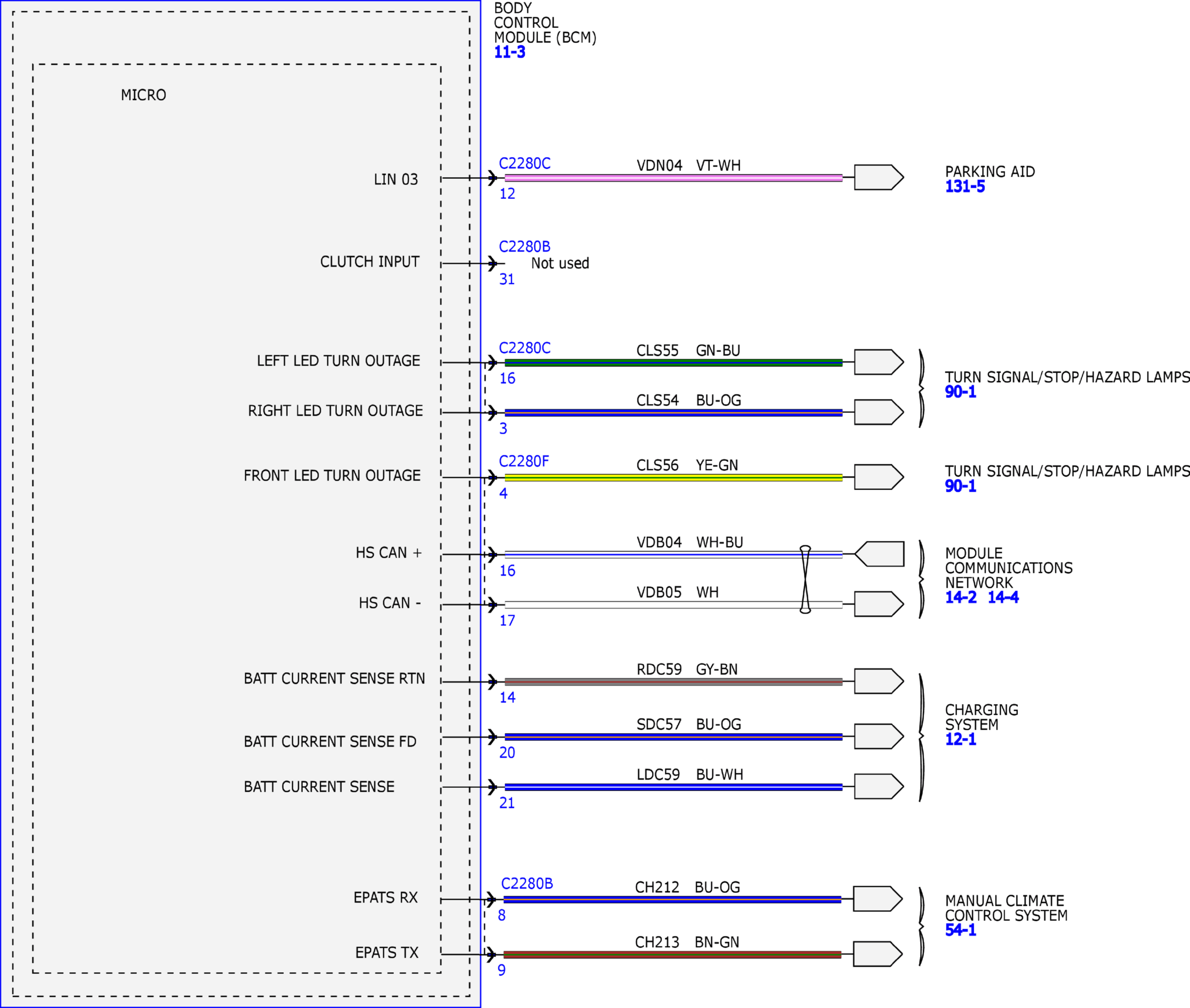Click the incoming arrow on VDB04 wire

879,554
